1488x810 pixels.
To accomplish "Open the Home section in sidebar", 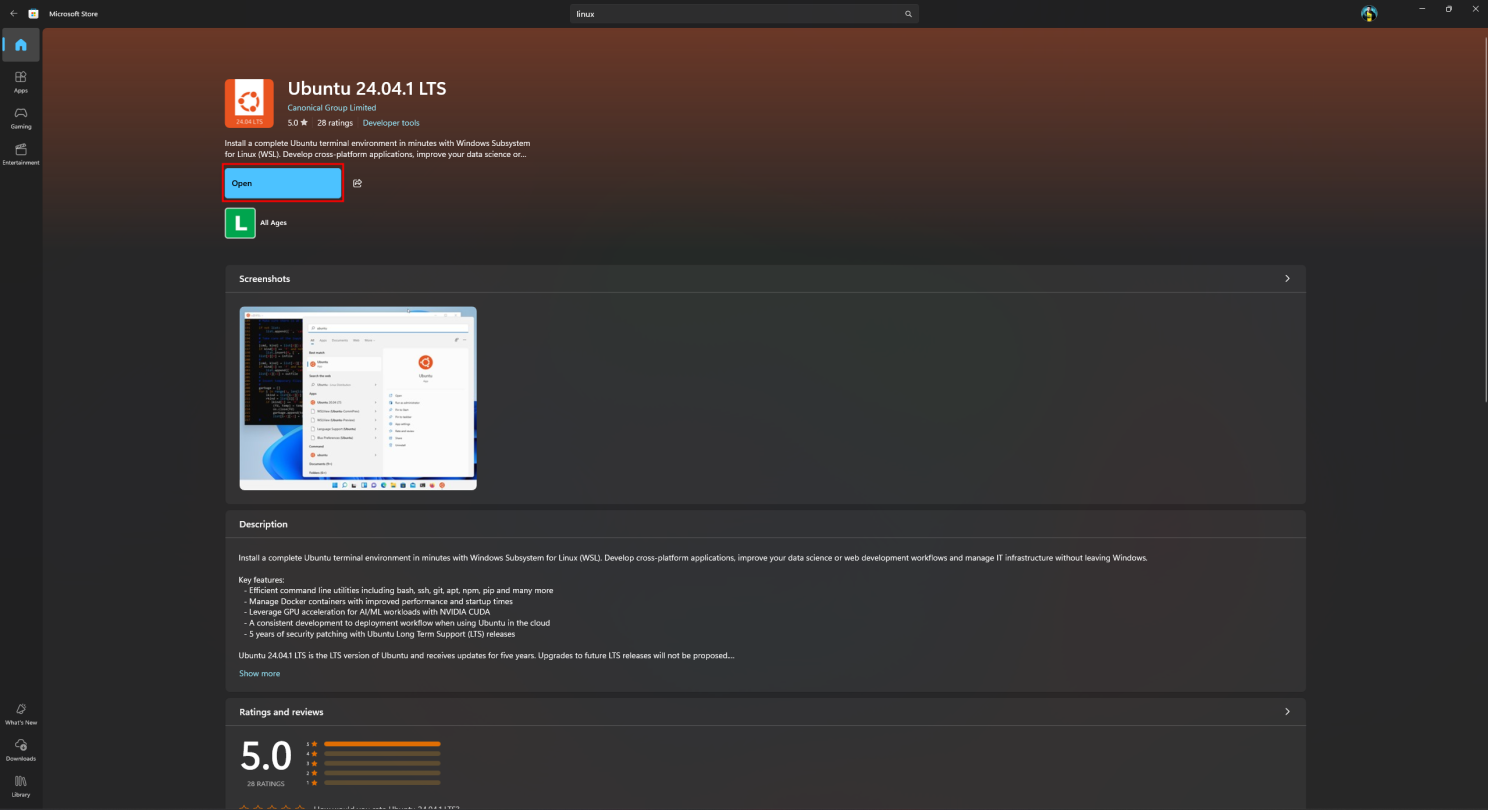I will tap(21, 45).
